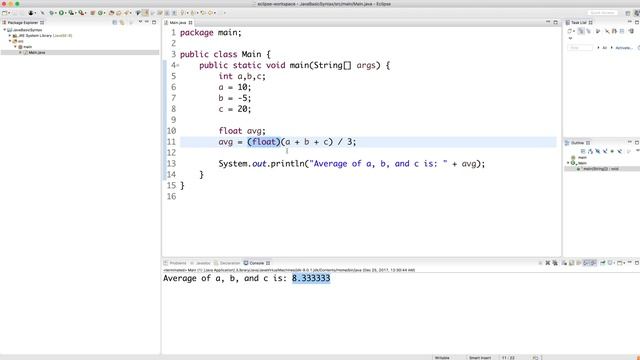Click console output value 8.333333
This screenshot has height=360, width=640.
pos(311,278)
